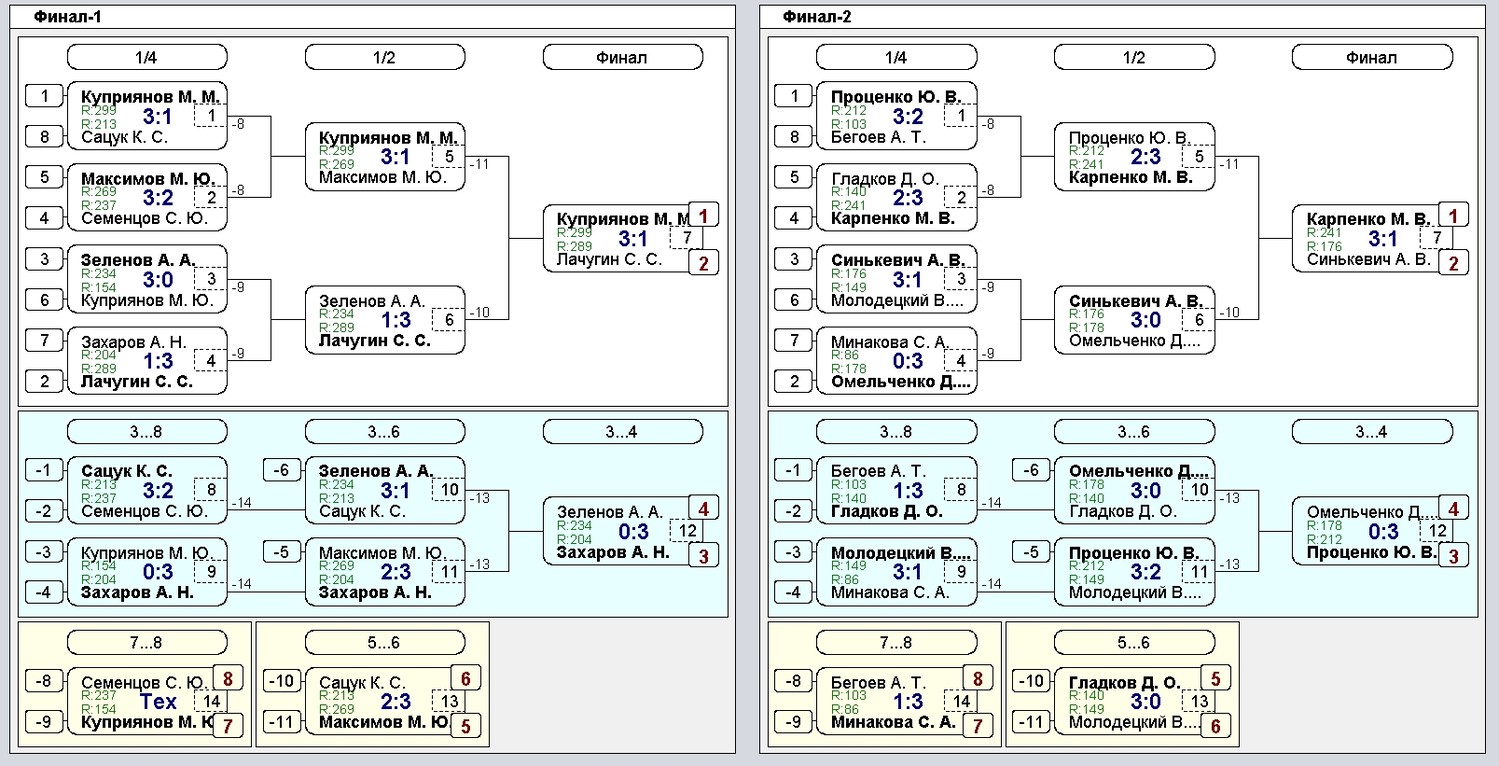This screenshot has height=766, width=1499.
Task: Click match number 7 box in Финал-2 final
Action: click(x=1436, y=238)
